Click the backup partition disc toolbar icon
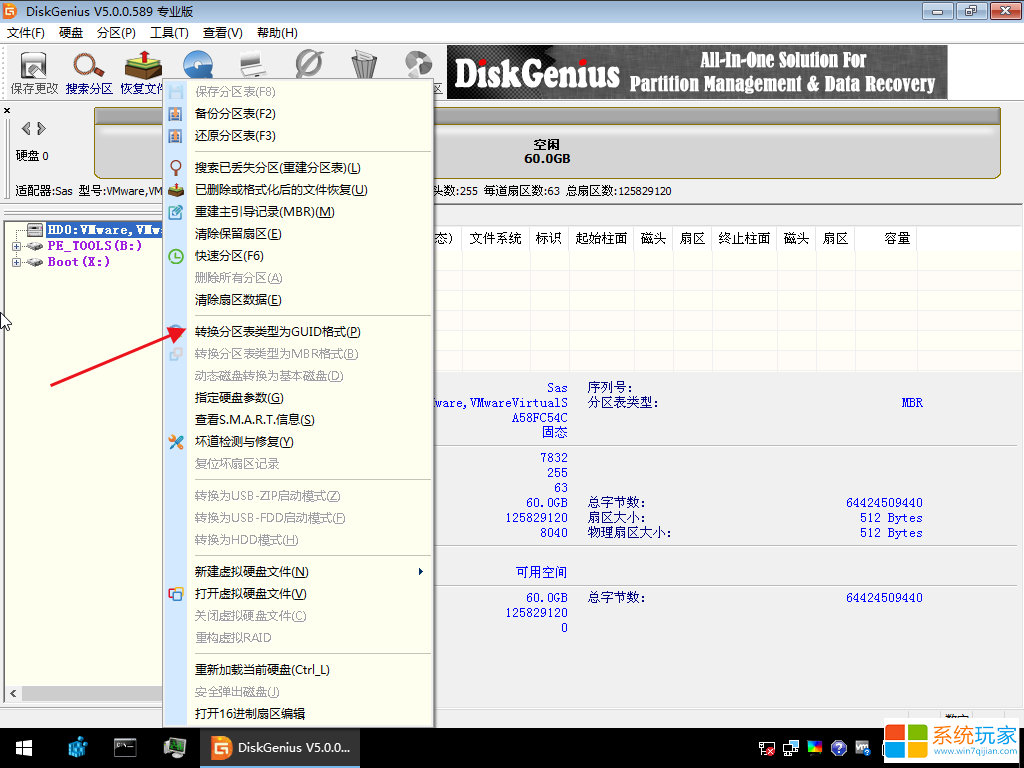The height and width of the screenshot is (768, 1024). (418, 65)
